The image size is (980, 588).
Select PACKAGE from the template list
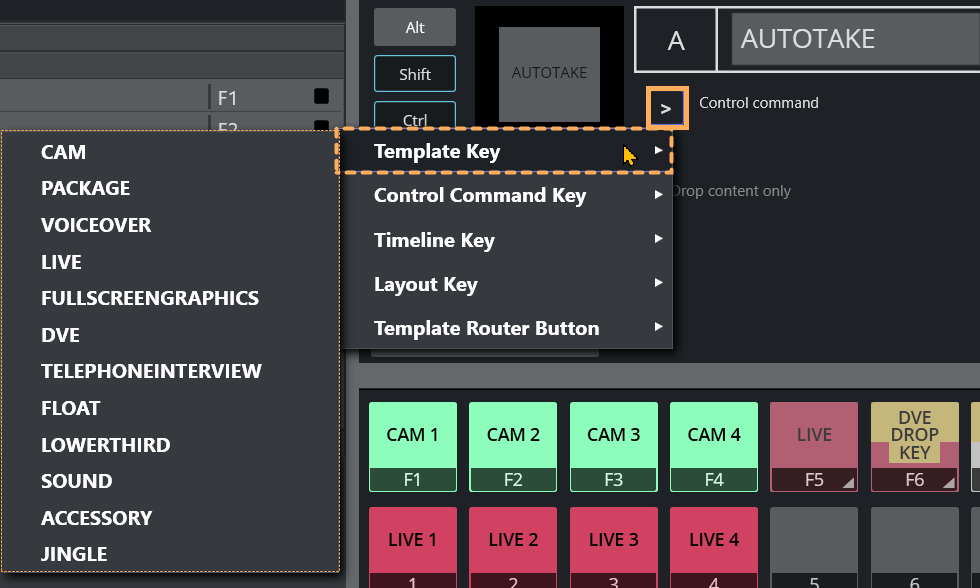pos(86,188)
